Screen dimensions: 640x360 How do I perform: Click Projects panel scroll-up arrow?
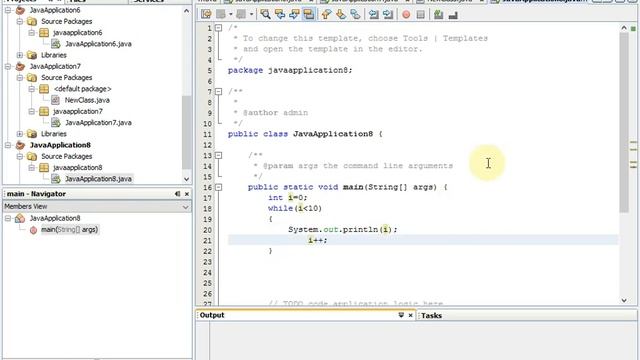pos(187,11)
